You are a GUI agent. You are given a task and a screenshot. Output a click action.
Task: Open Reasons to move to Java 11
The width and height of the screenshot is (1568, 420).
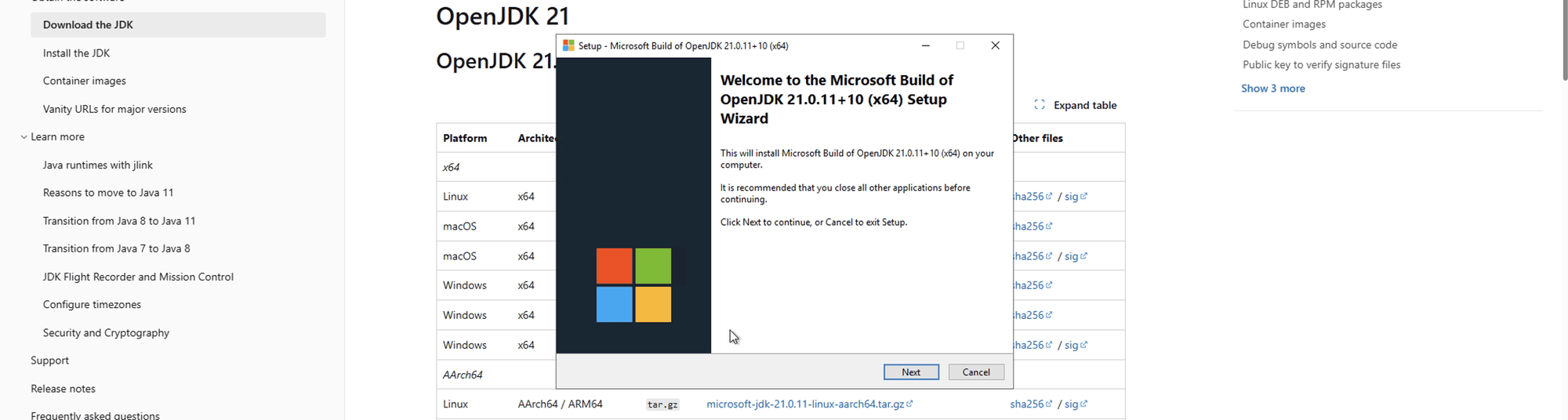[x=108, y=193]
